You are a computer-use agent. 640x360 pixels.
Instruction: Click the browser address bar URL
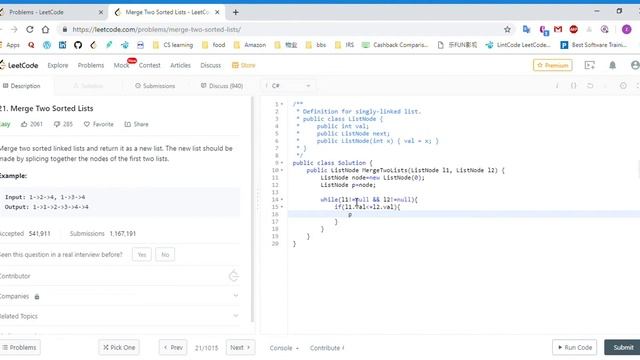pos(157,29)
